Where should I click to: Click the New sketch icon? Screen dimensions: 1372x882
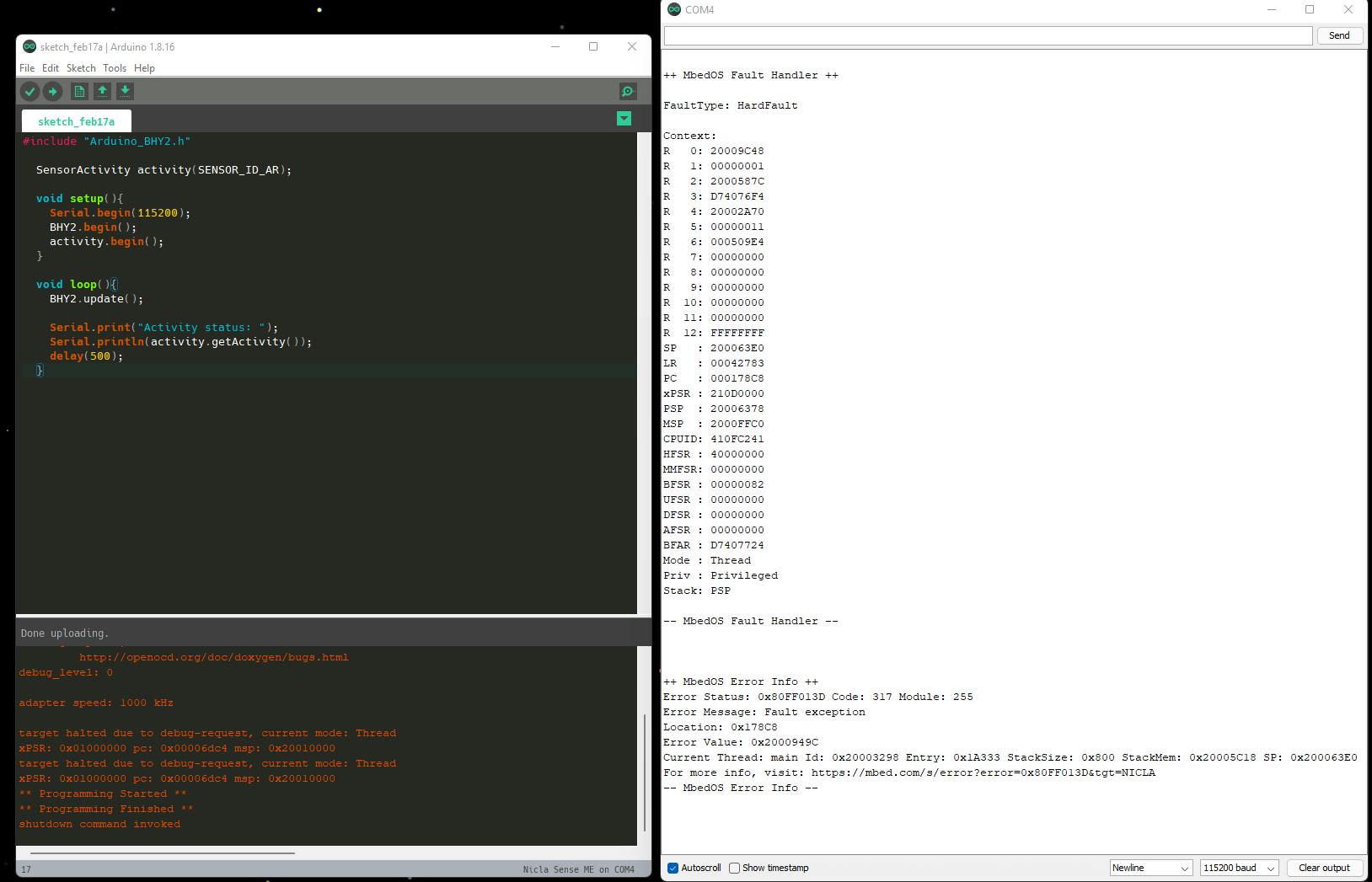click(79, 91)
